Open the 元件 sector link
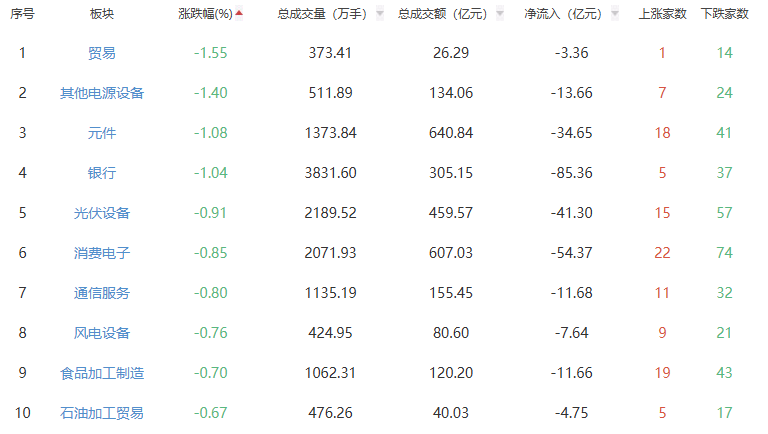 [102, 133]
